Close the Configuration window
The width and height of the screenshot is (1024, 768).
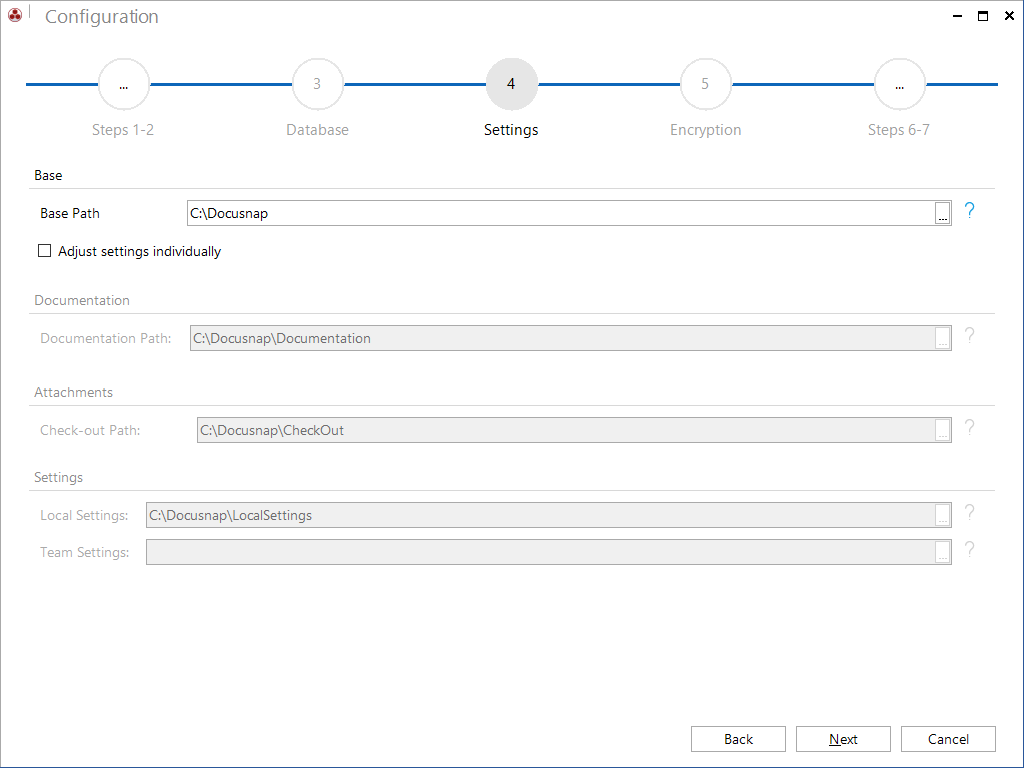point(1009,16)
